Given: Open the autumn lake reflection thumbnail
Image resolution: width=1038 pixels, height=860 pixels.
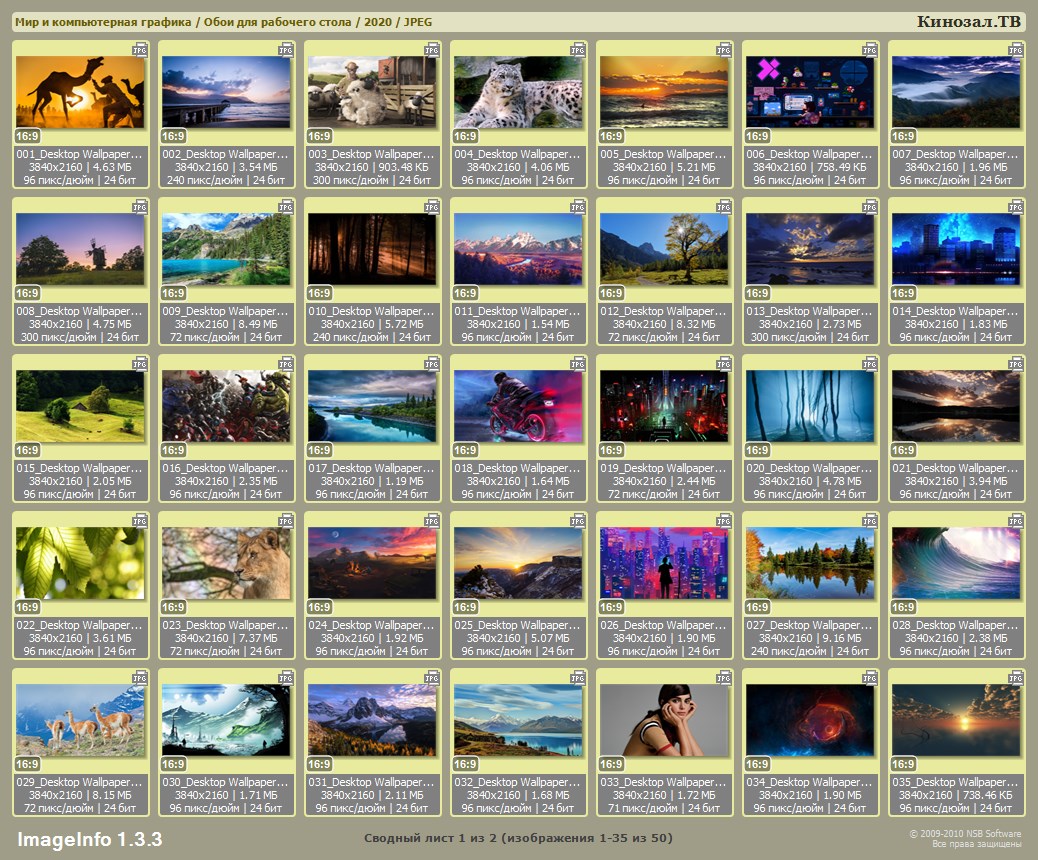Looking at the screenshot, I should point(810,563).
